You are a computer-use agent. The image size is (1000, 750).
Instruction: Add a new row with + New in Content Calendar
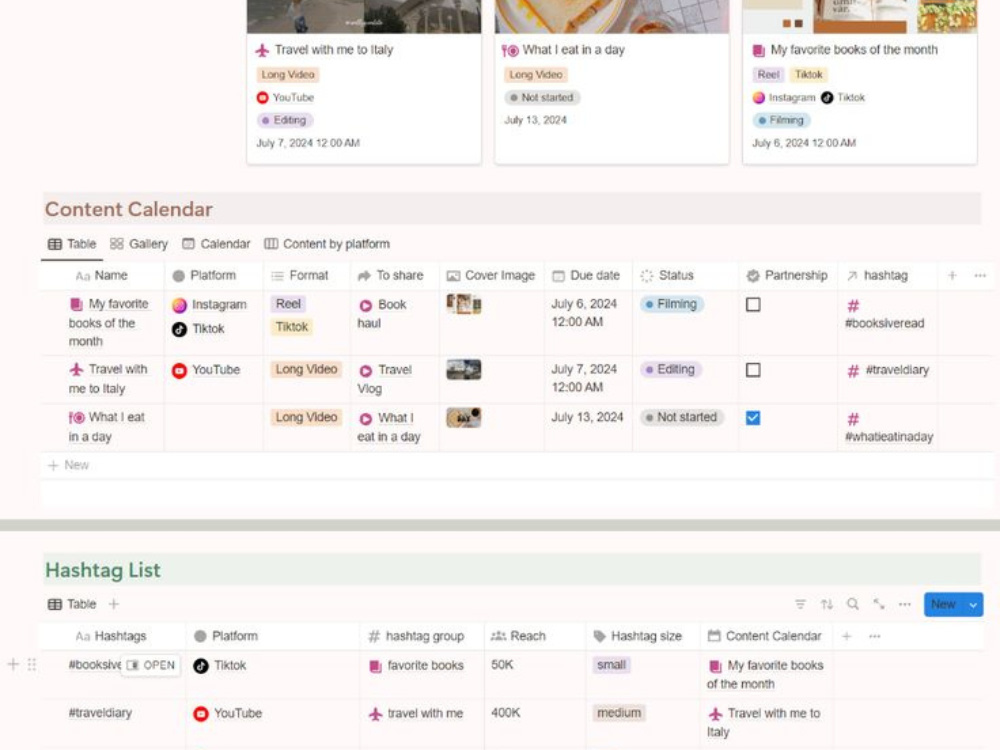coord(69,465)
